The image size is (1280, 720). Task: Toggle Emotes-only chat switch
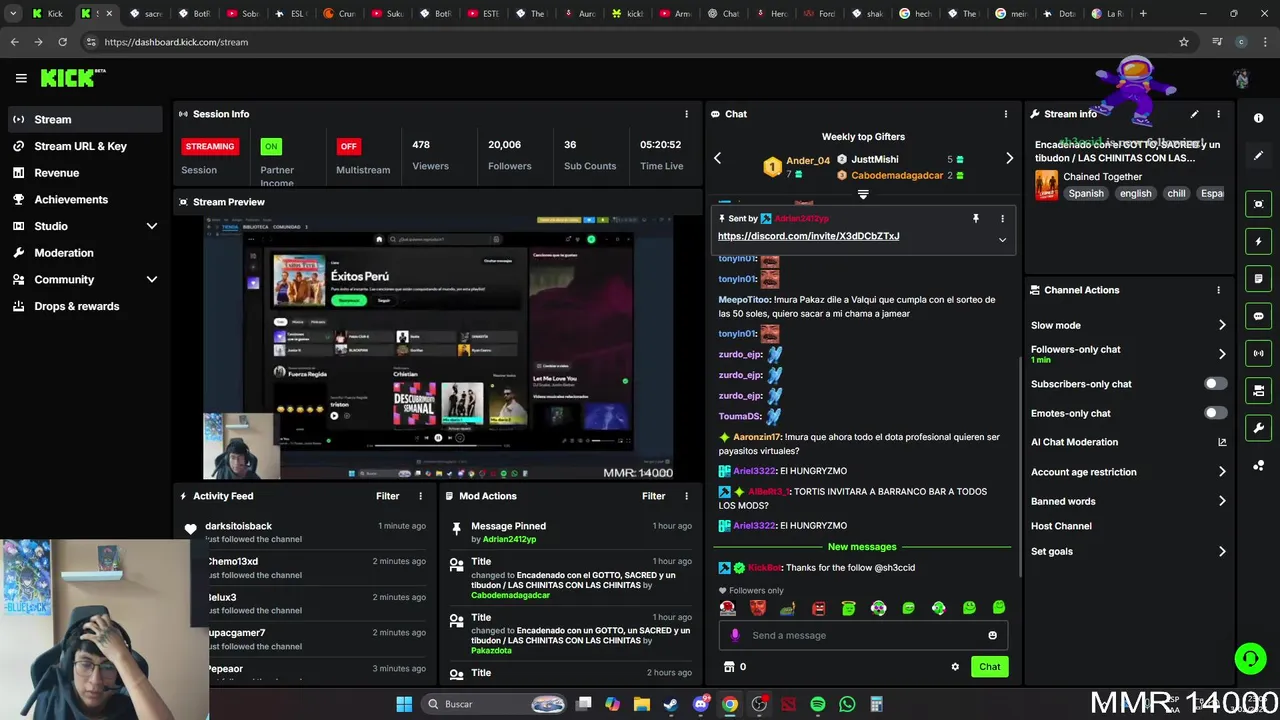click(1214, 413)
